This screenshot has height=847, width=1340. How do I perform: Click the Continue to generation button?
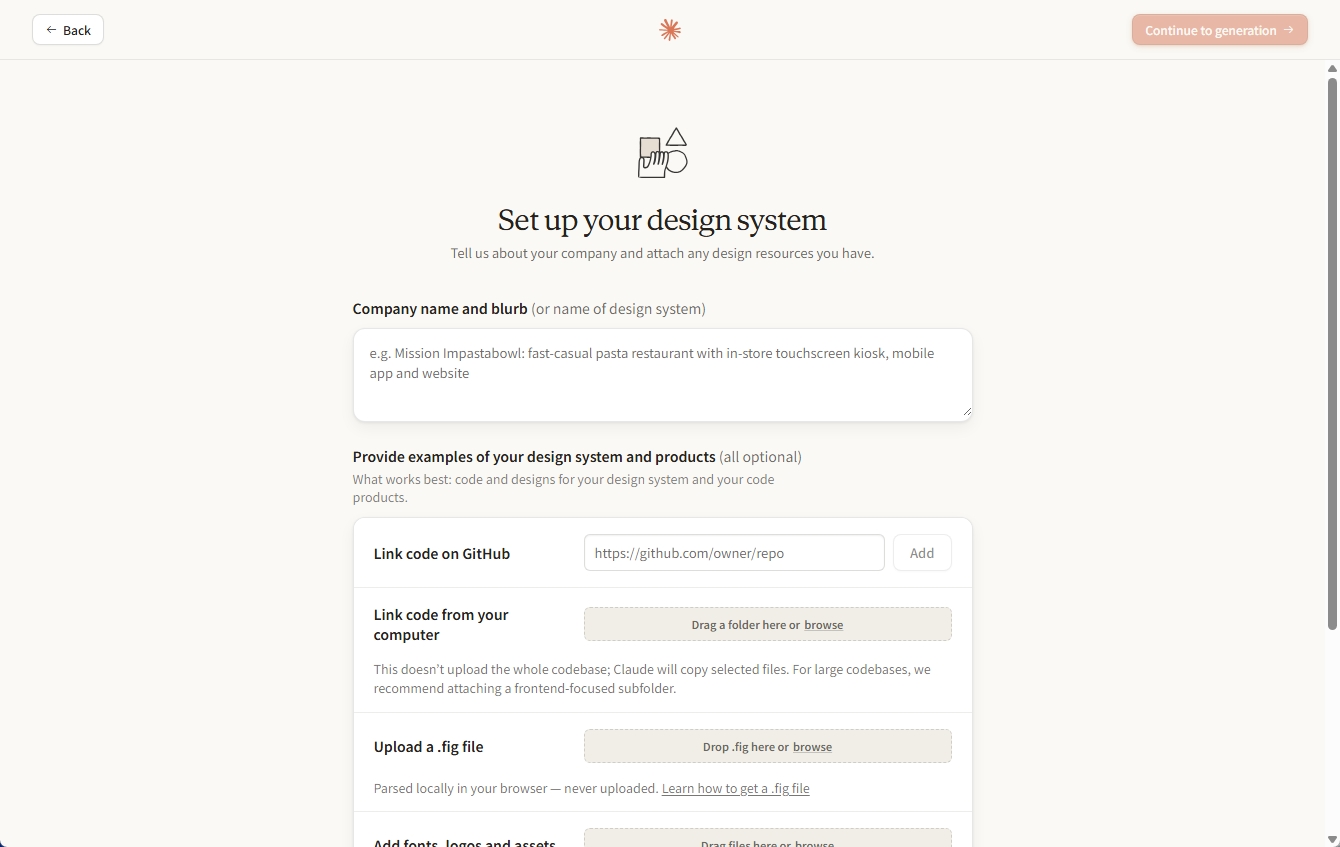1219,30
